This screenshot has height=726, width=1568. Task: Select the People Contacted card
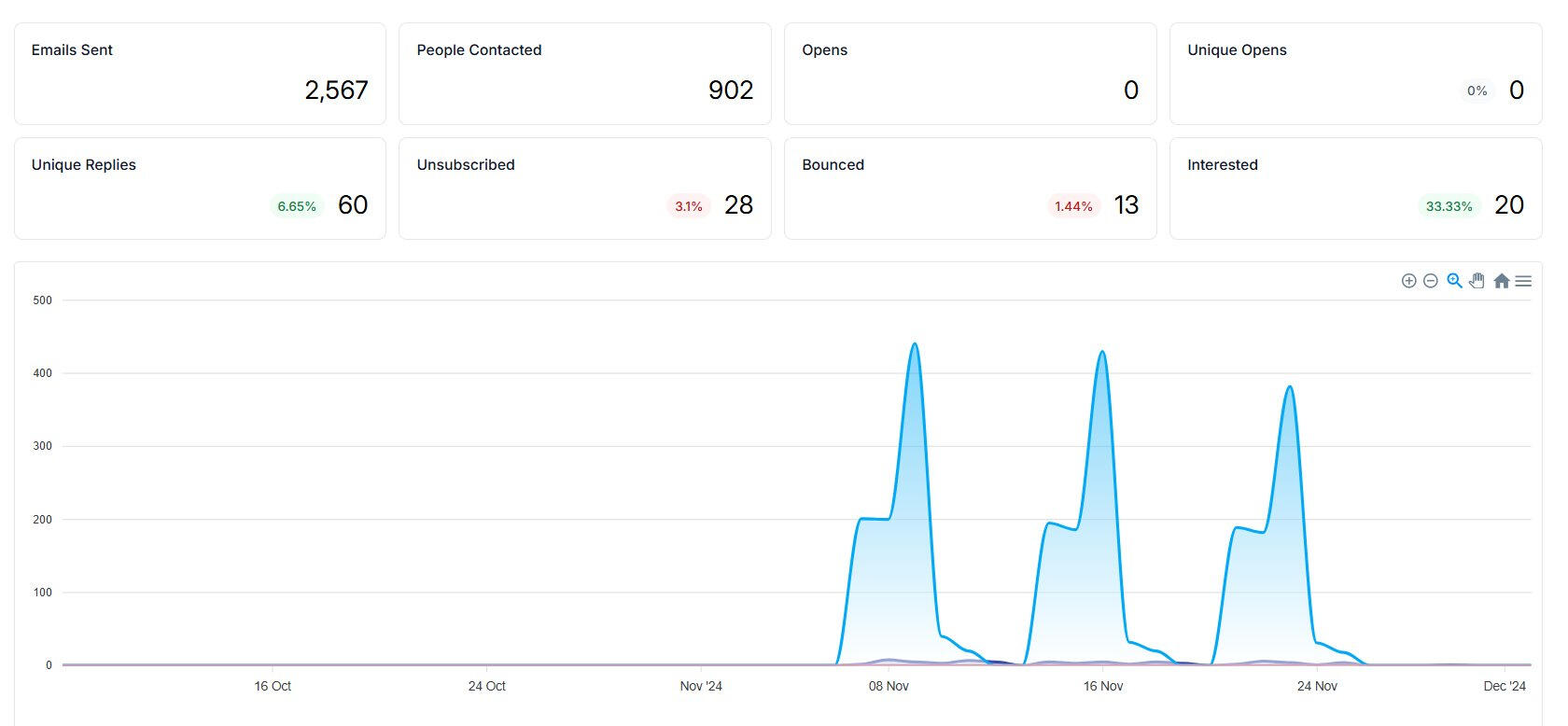click(584, 74)
